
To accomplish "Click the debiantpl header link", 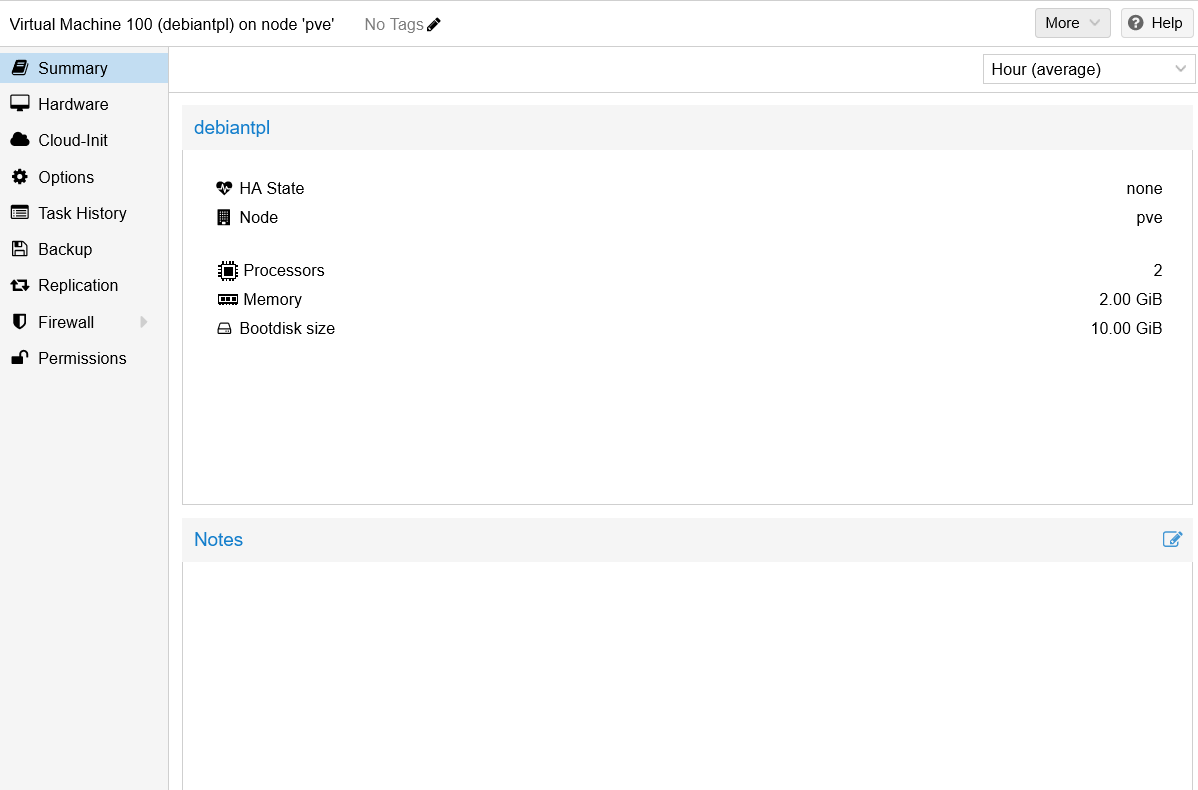I will [231, 127].
